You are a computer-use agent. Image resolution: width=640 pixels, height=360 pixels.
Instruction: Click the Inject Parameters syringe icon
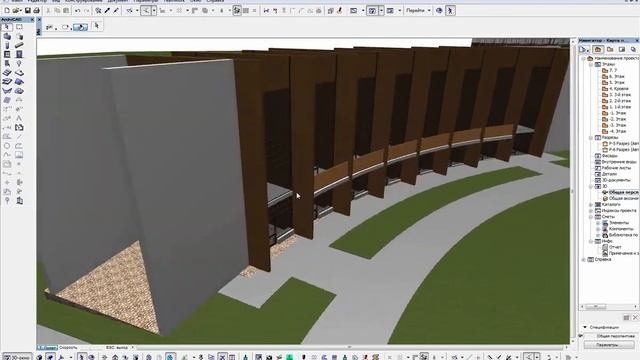(x=116, y=11)
